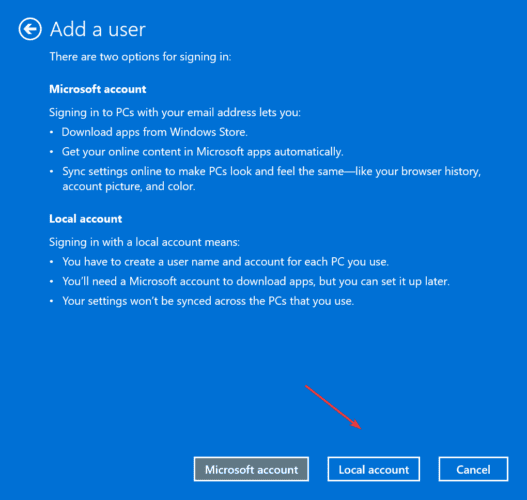The image size is (527, 500).
Task: Click 'Get your online content' bullet text
Action: pyautogui.click(x=202, y=152)
